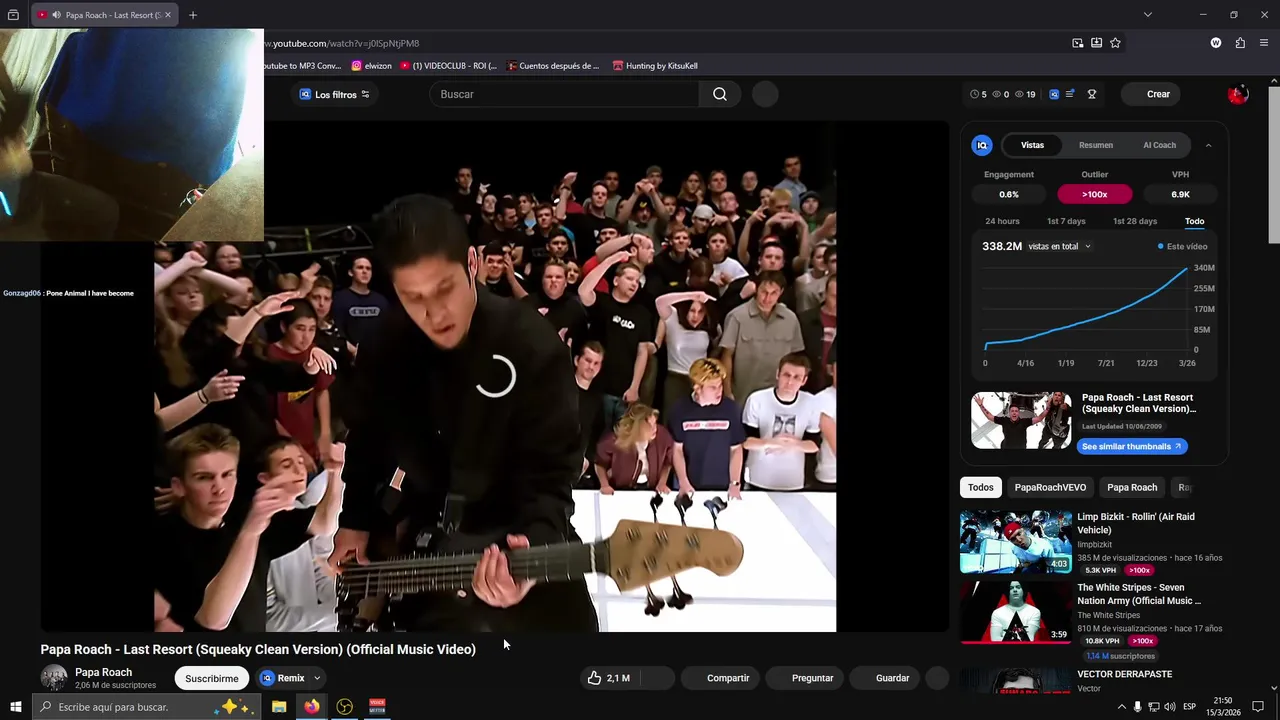
Task: Click the round IQ logo in stats panel
Action: tap(982, 145)
